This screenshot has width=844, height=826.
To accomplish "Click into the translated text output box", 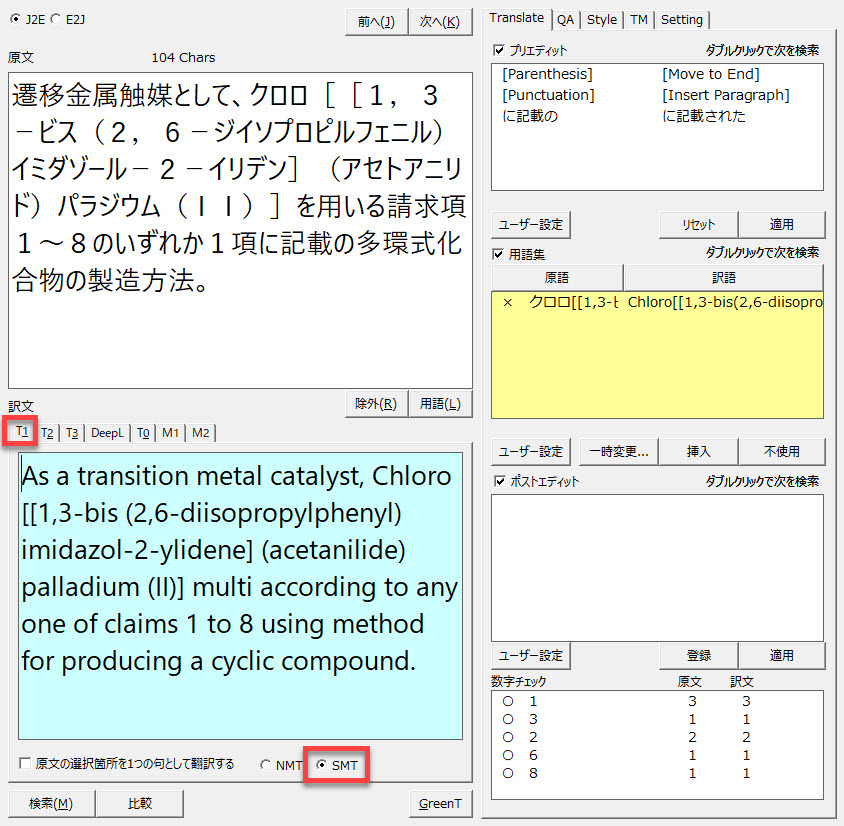I will pyautogui.click(x=240, y=595).
